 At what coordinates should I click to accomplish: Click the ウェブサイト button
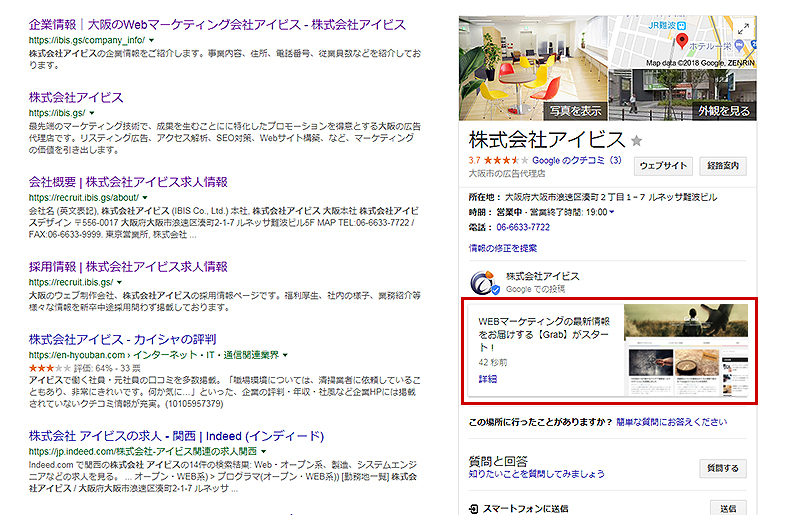click(663, 166)
